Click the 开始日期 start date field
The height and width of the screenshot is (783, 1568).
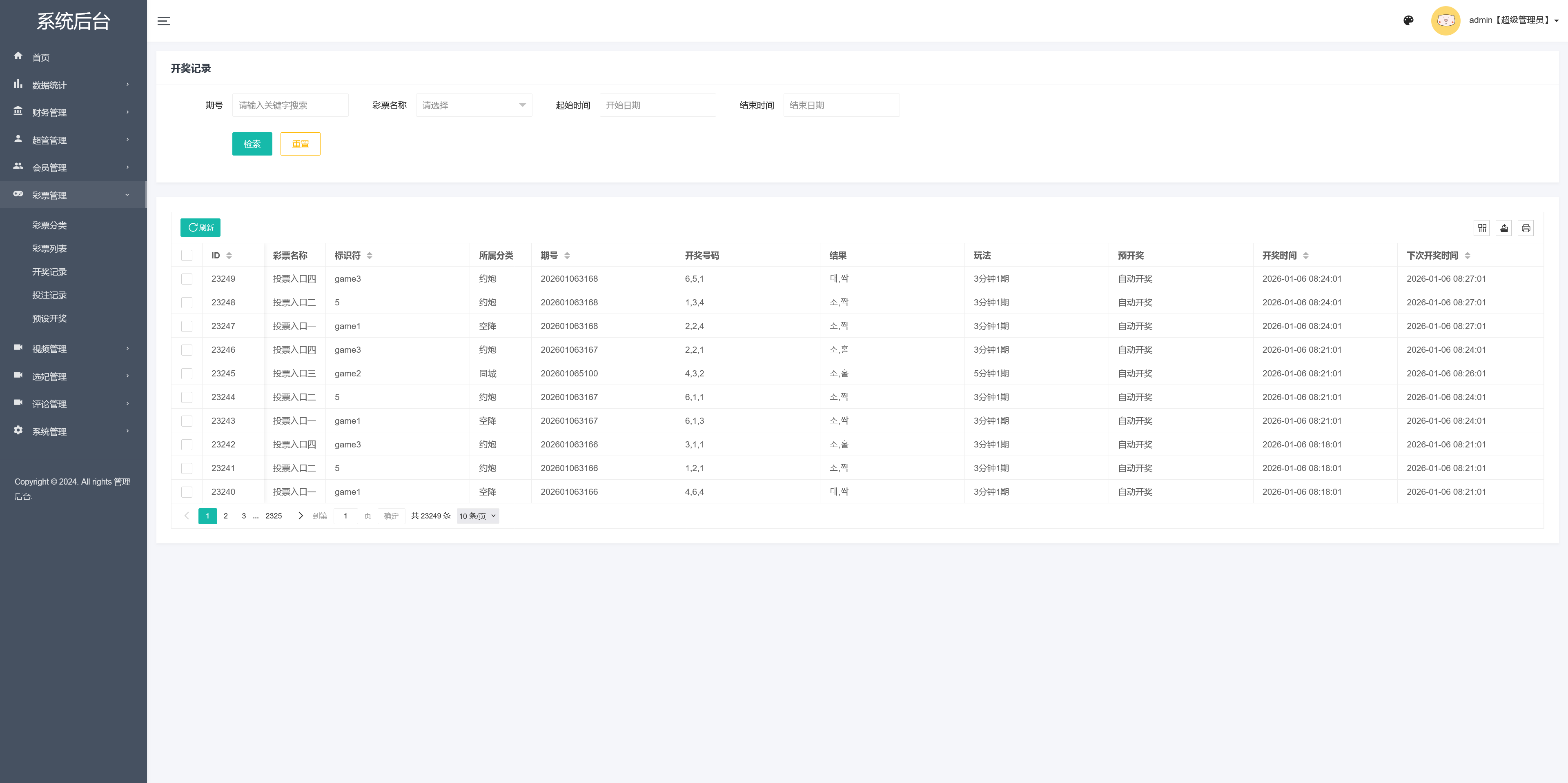[658, 105]
